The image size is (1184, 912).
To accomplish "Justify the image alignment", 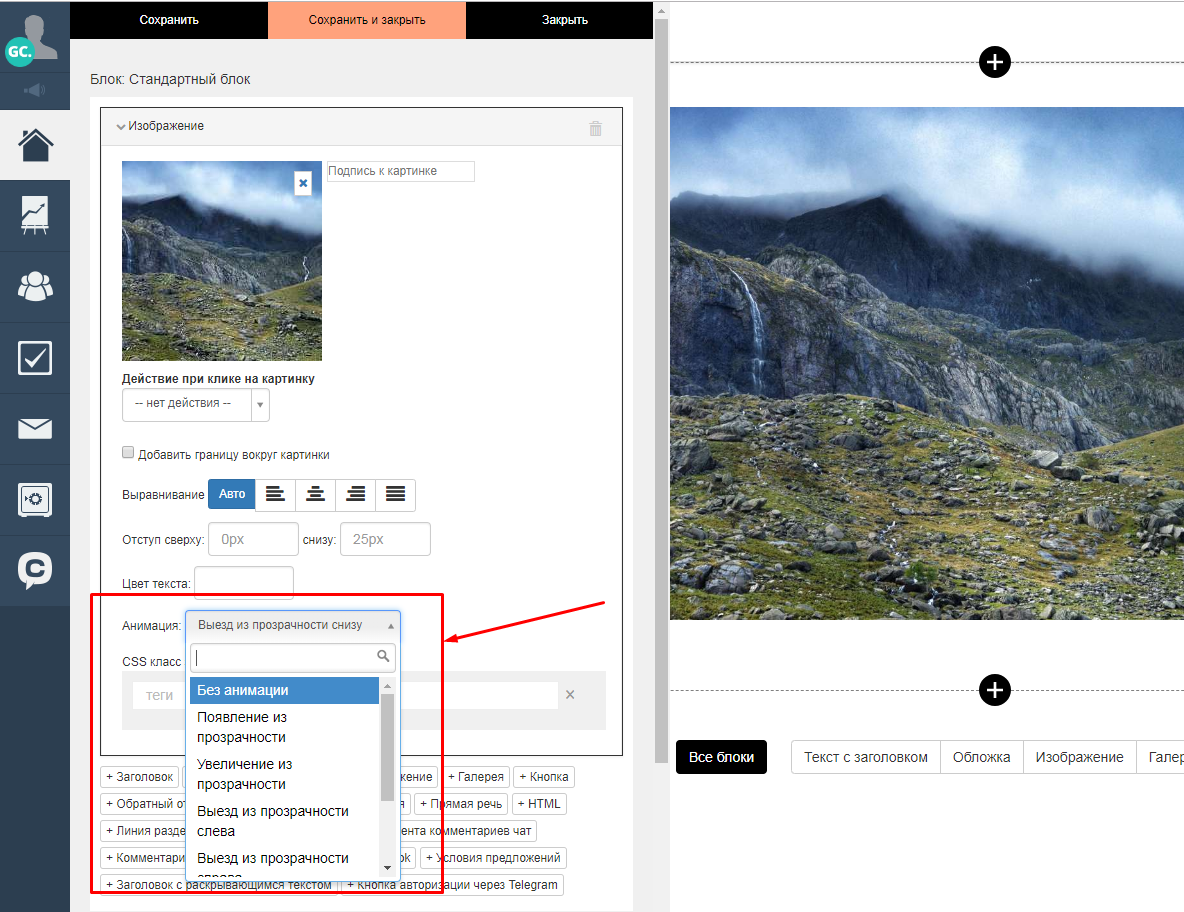I will [x=396, y=495].
